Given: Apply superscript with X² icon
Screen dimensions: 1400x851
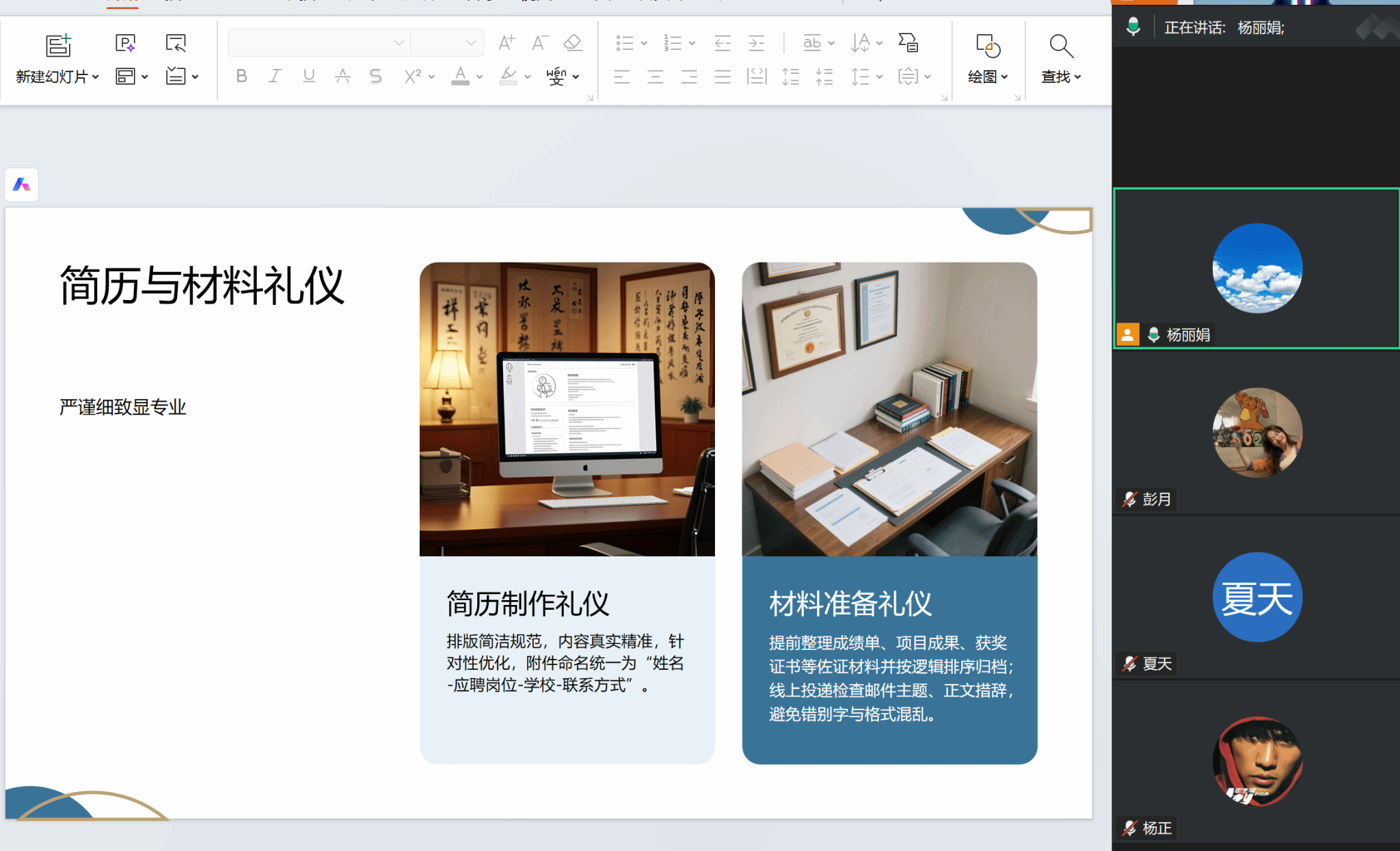Looking at the screenshot, I should coord(412,76).
